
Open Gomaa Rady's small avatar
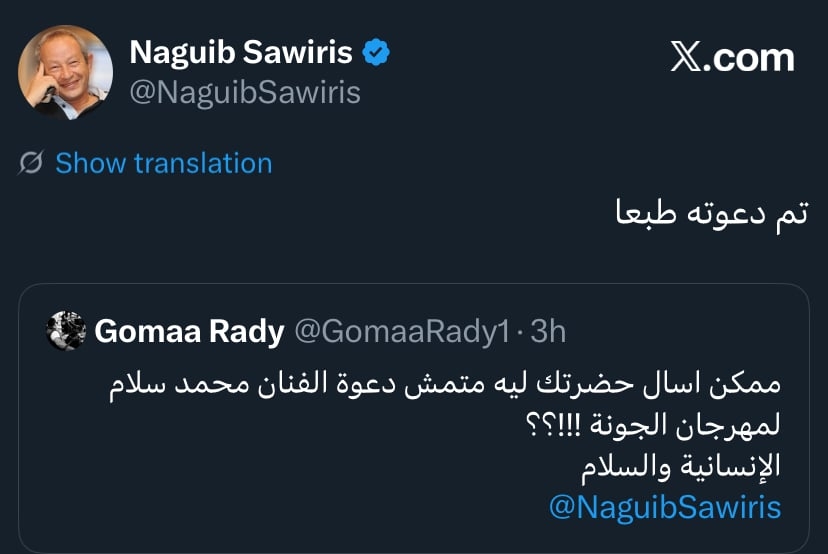coord(66,331)
